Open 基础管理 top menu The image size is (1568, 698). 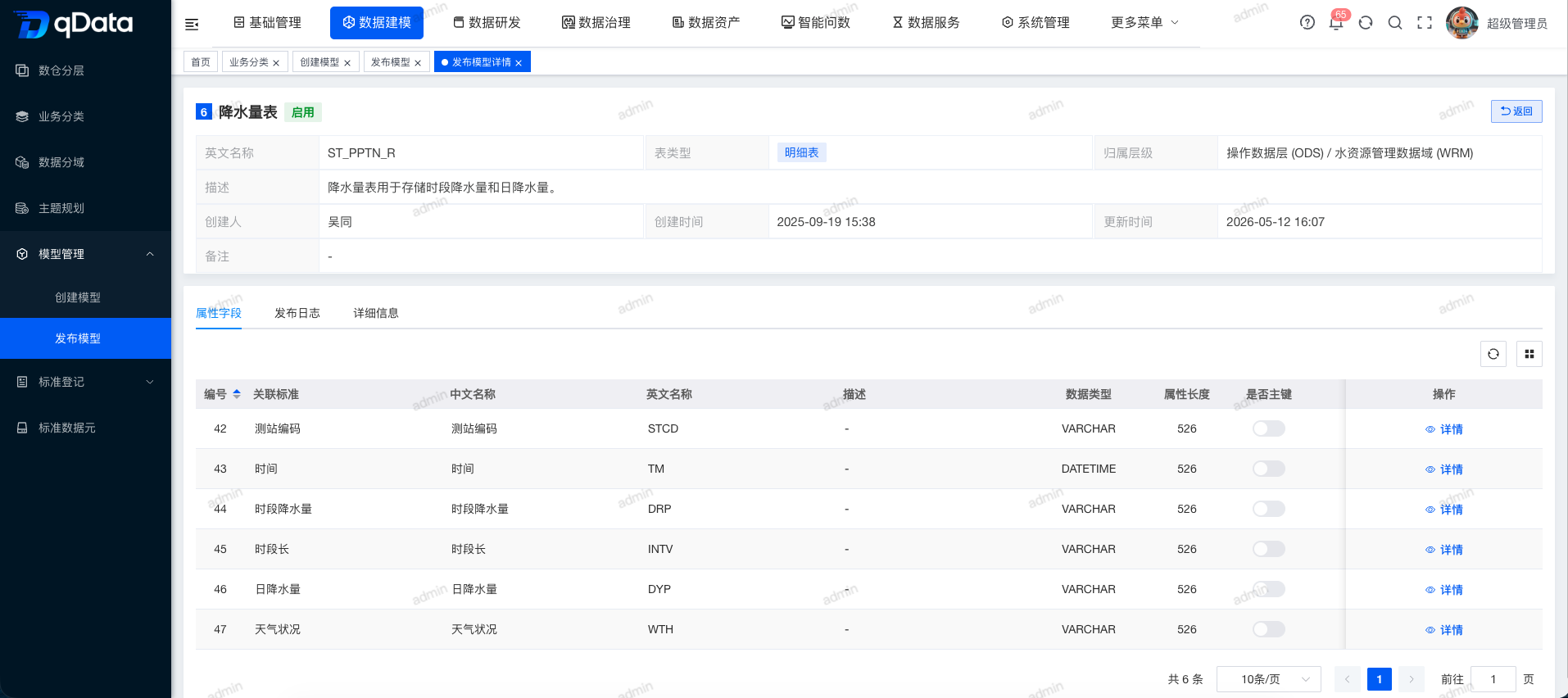[x=268, y=22]
